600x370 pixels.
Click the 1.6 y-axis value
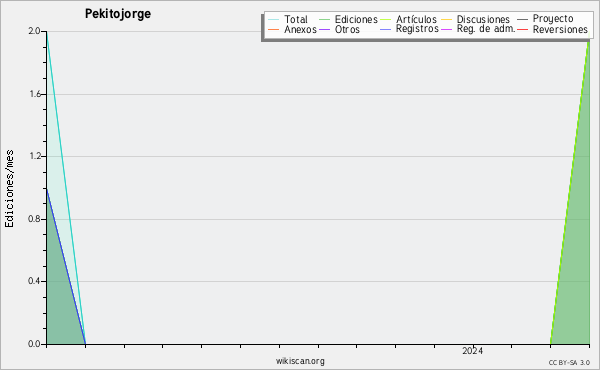click(34, 94)
